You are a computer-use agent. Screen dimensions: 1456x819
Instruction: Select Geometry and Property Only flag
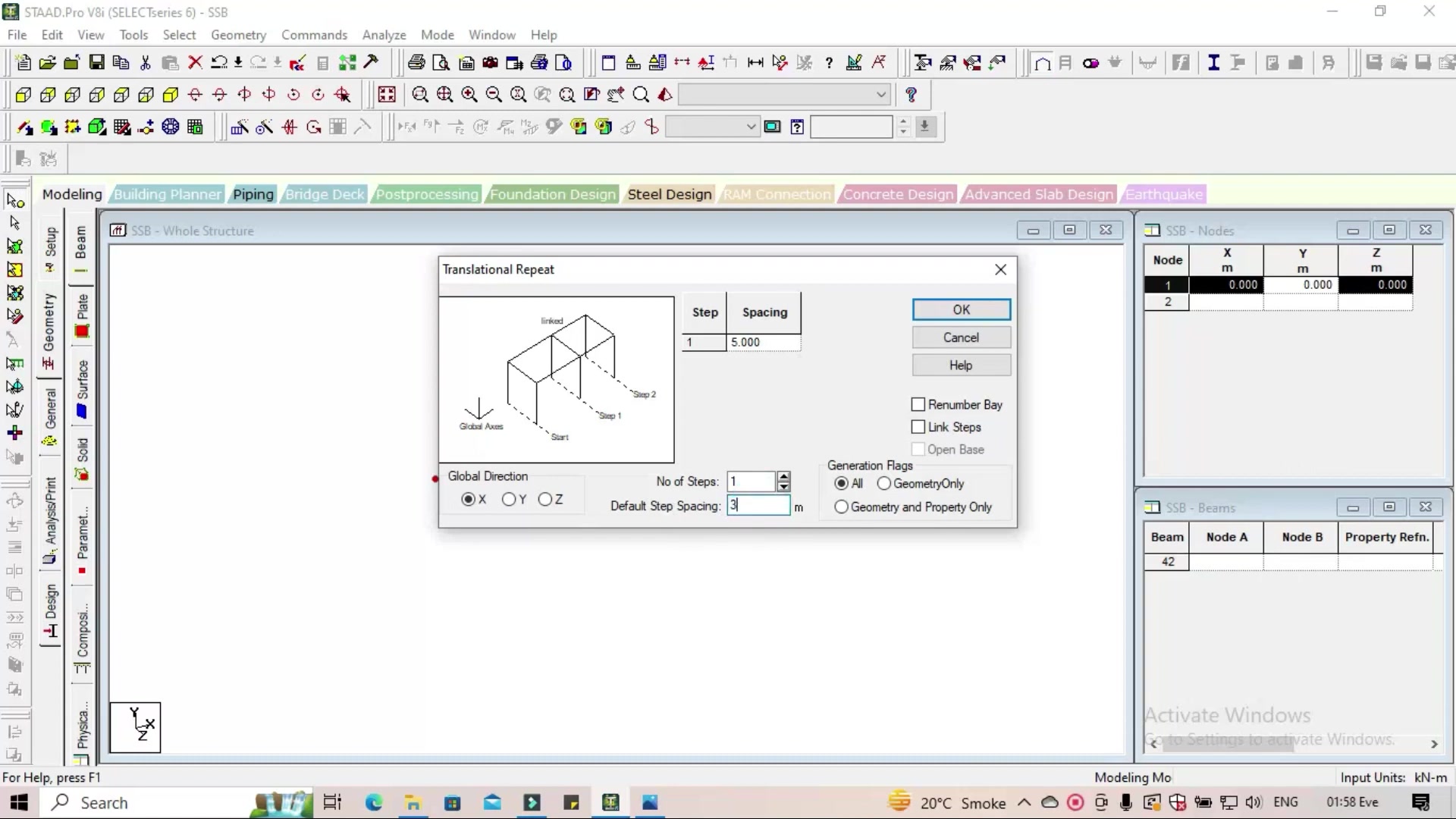pos(841,507)
